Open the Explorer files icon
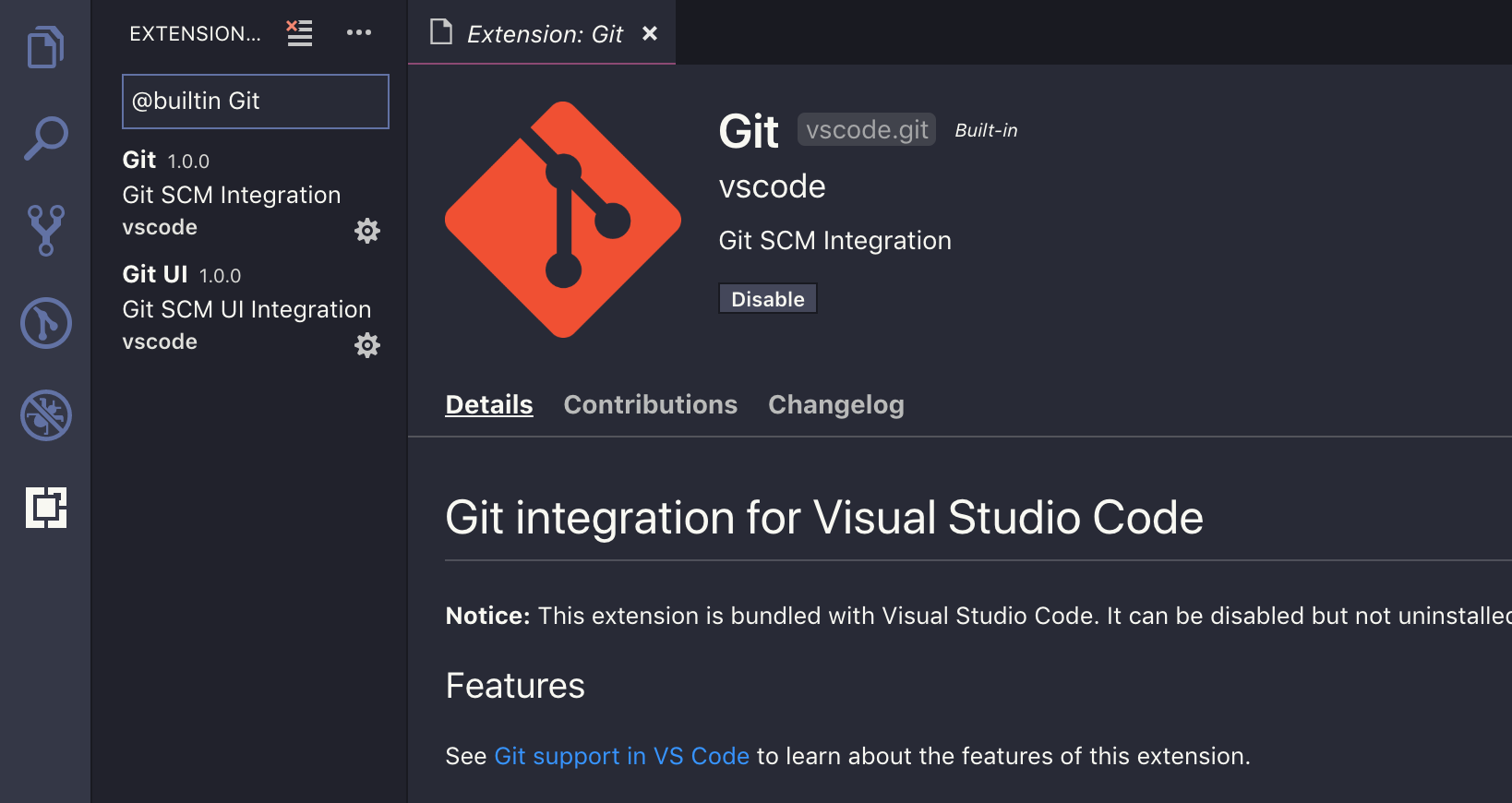 pos(45,46)
